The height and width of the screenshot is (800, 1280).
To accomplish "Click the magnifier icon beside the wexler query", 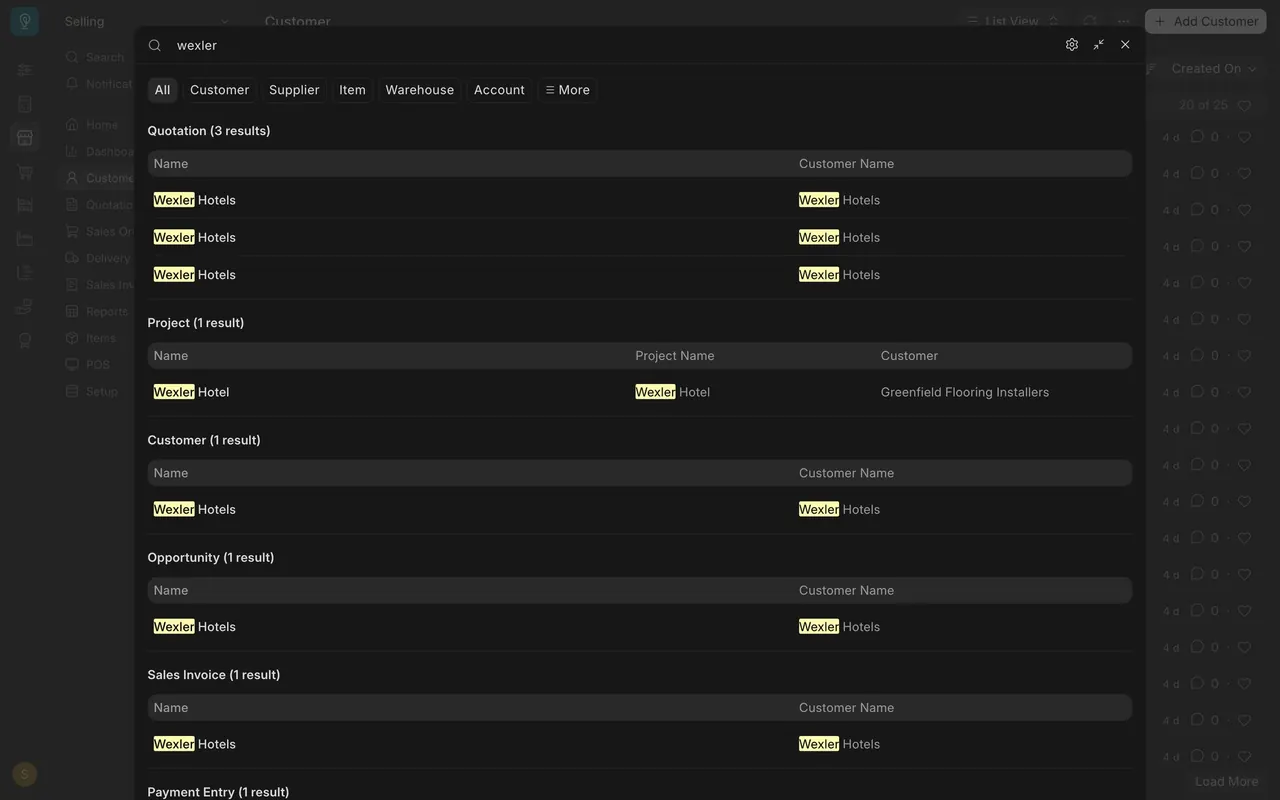I will pos(155,45).
